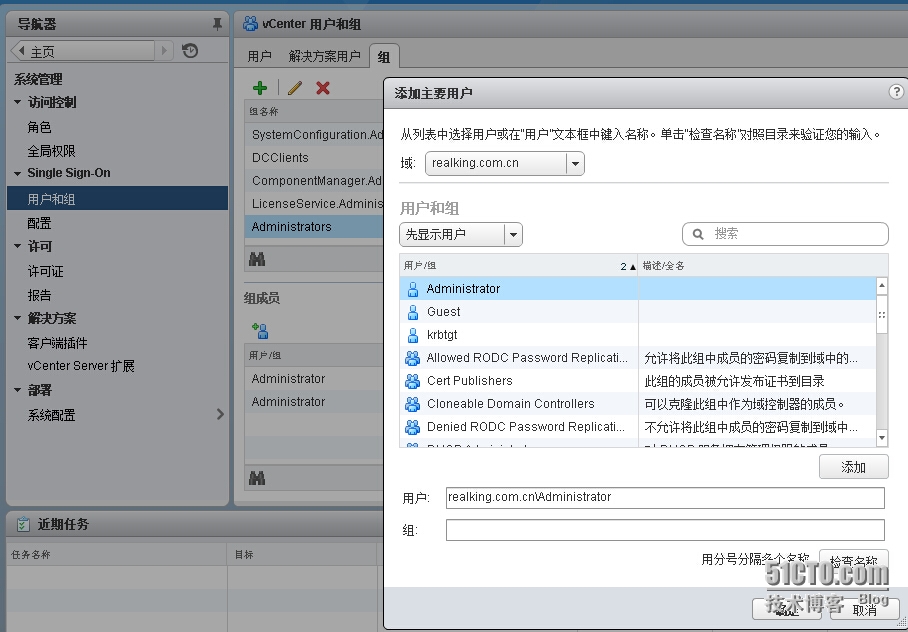Click 目标 column header in recent tasks
This screenshot has height=632, width=908.
tap(302, 554)
